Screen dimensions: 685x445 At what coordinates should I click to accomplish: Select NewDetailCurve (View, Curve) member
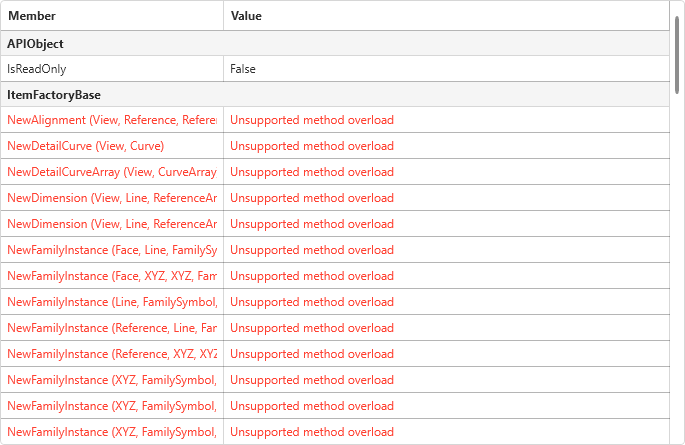pos(85,146)
